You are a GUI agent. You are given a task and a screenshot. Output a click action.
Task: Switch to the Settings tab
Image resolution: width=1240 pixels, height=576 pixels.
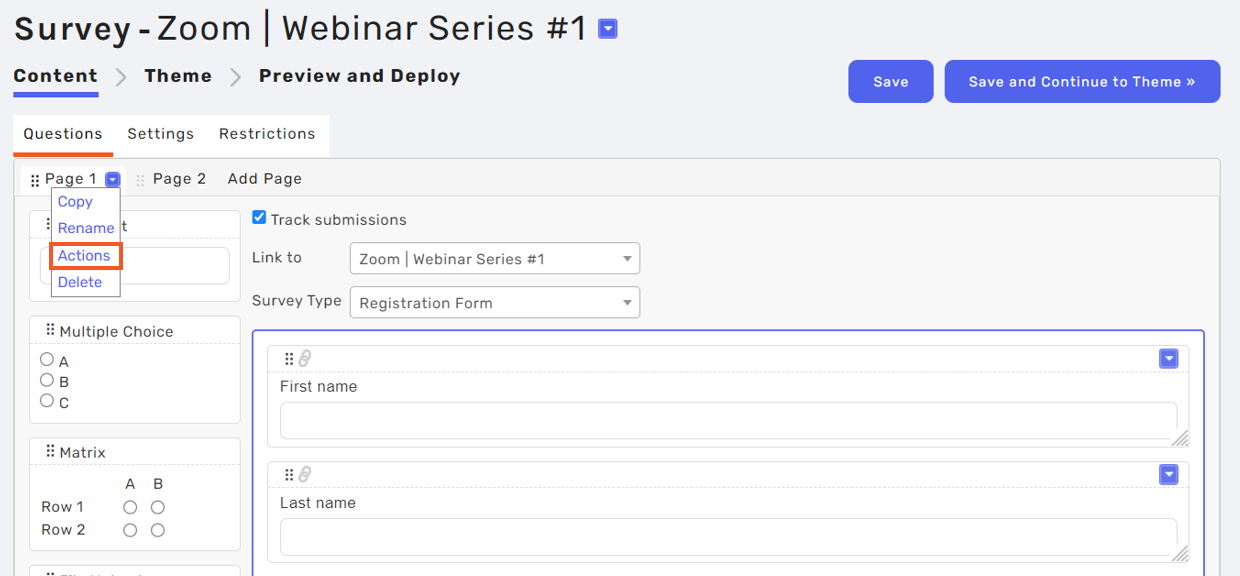161,134
